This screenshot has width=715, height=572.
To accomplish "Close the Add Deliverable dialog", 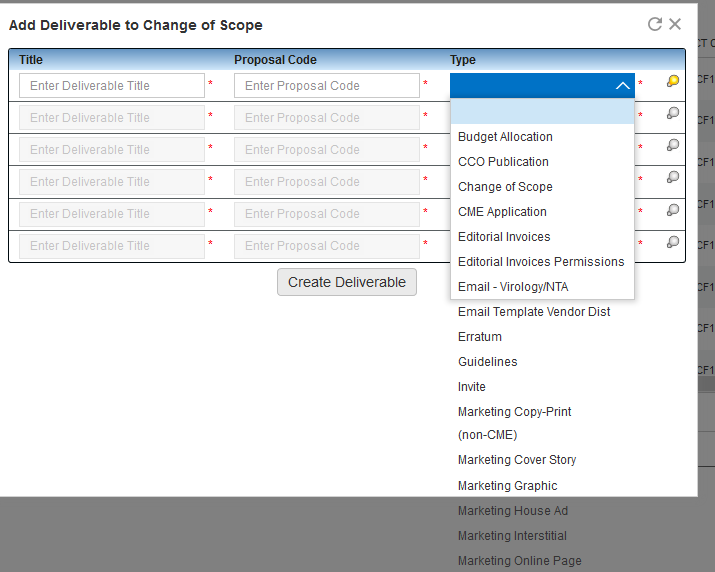I will 675,24.
